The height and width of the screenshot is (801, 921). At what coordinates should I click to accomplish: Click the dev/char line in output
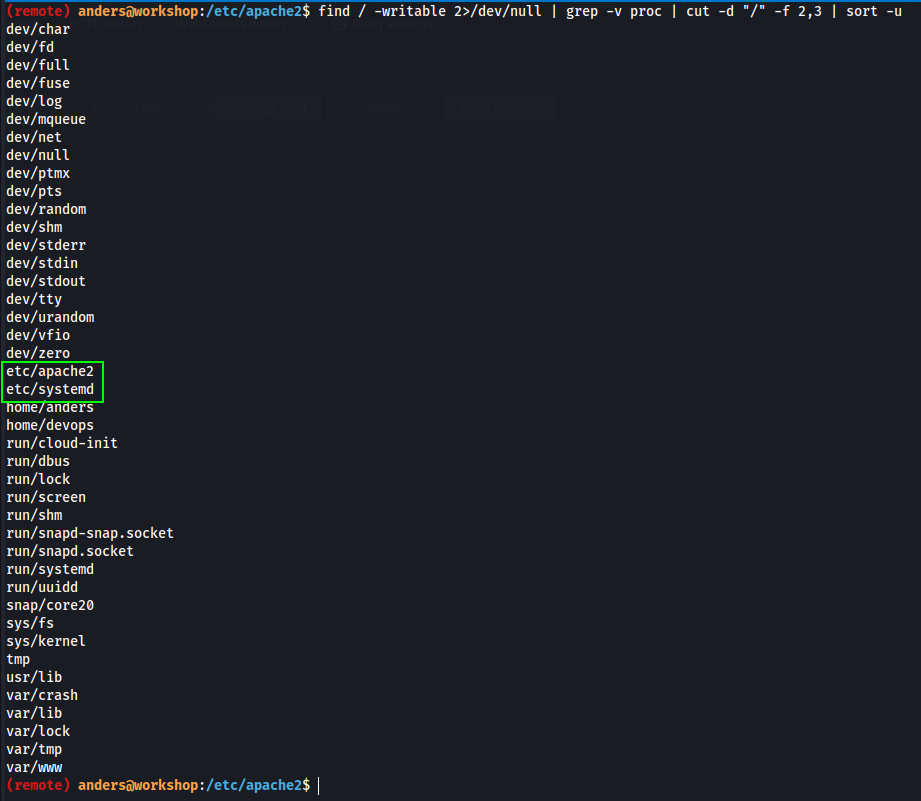(x=38, y=29)
